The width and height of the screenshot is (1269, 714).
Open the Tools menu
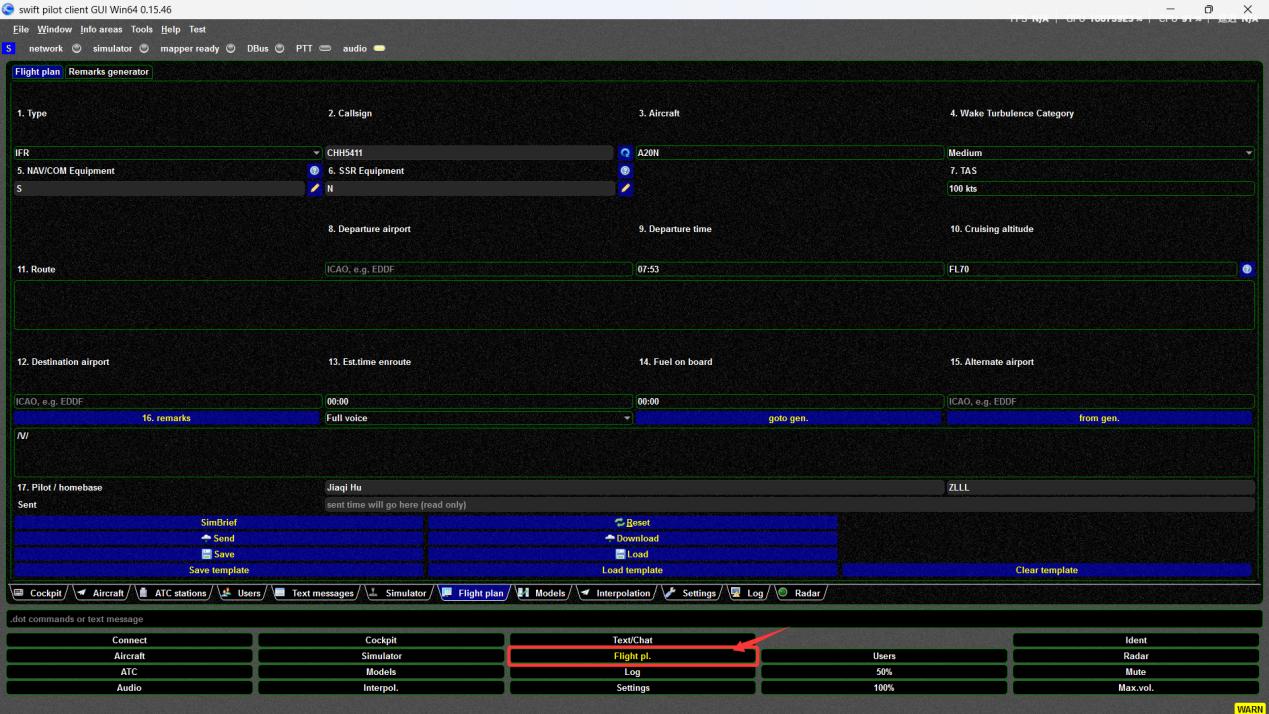[x=142, y=29]
